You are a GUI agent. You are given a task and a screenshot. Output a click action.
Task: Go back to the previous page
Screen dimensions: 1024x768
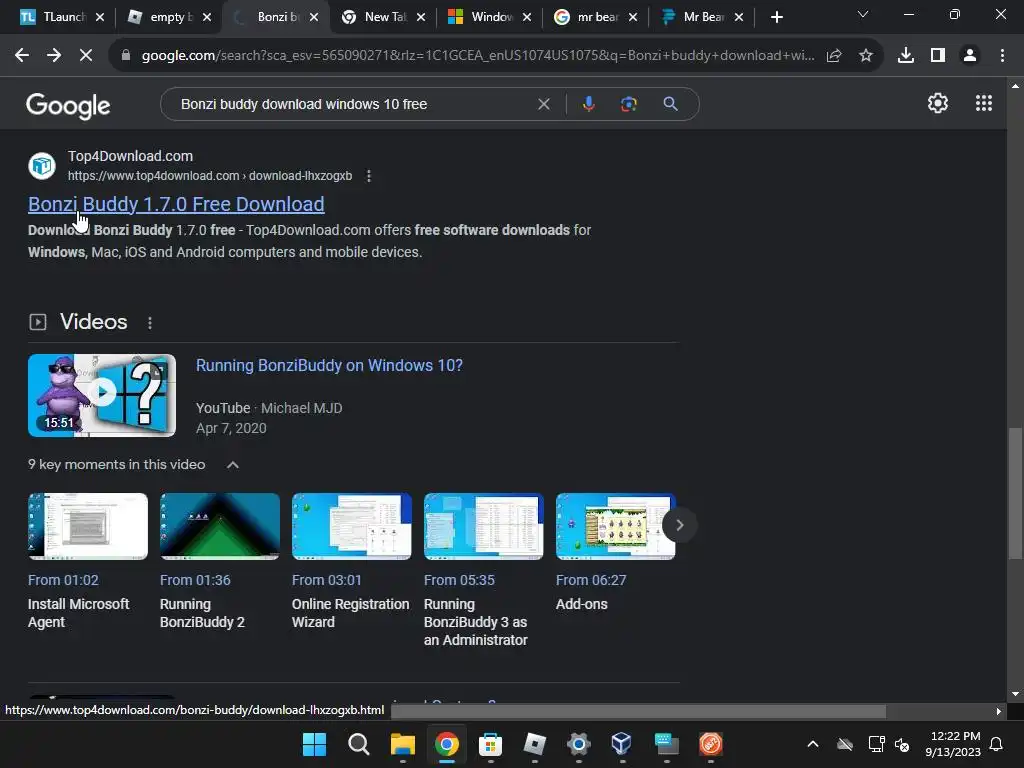click(x=22, y=56)
